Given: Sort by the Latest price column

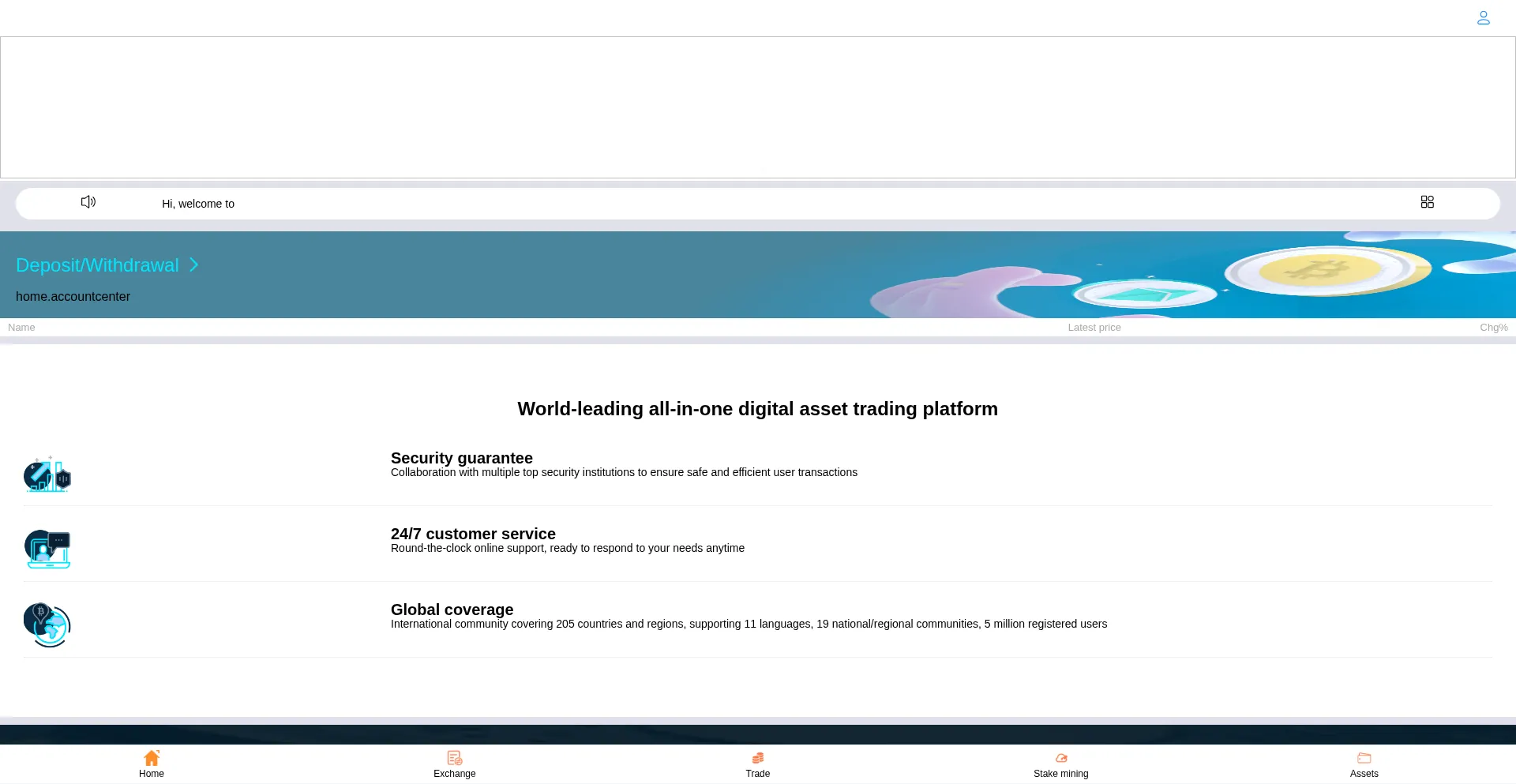Looking at the screenshot, I should point(1094,328).
